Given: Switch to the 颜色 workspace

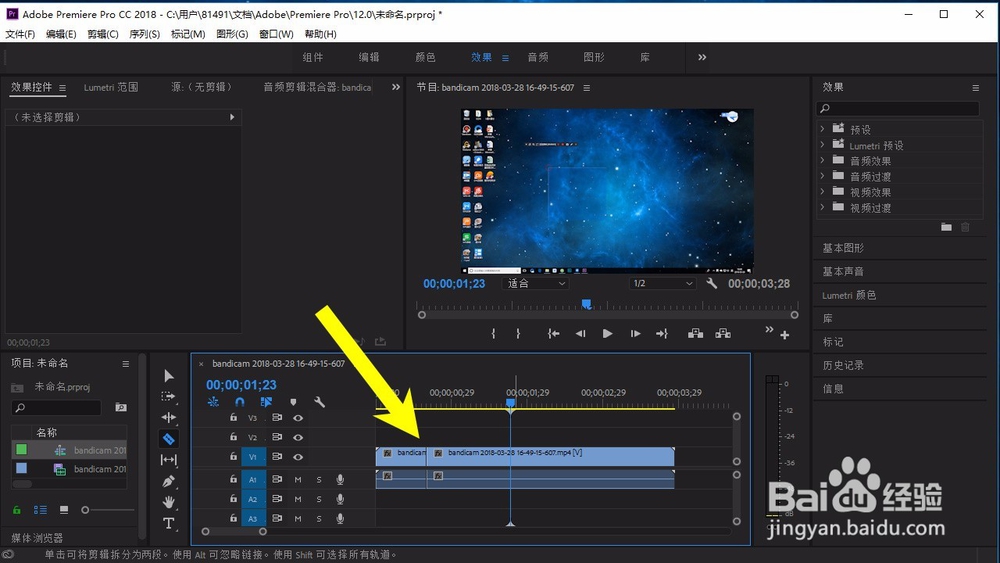Looking at the screenshot, I should coord(425,57).
